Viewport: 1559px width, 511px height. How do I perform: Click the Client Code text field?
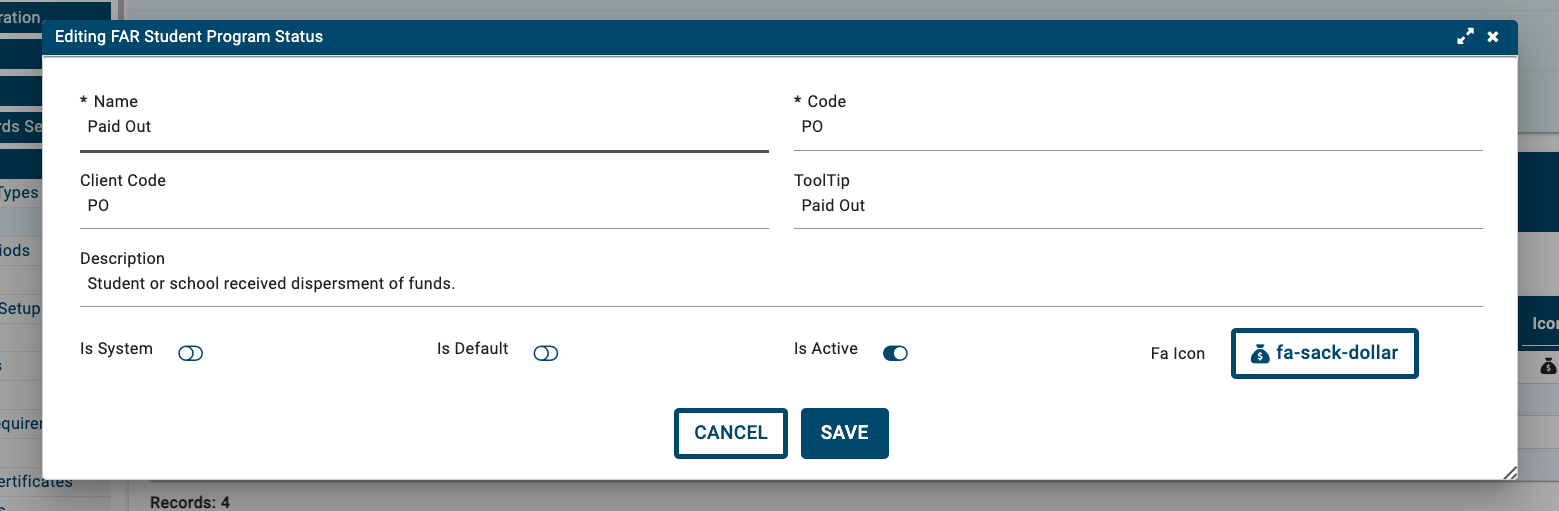[424, 206]
